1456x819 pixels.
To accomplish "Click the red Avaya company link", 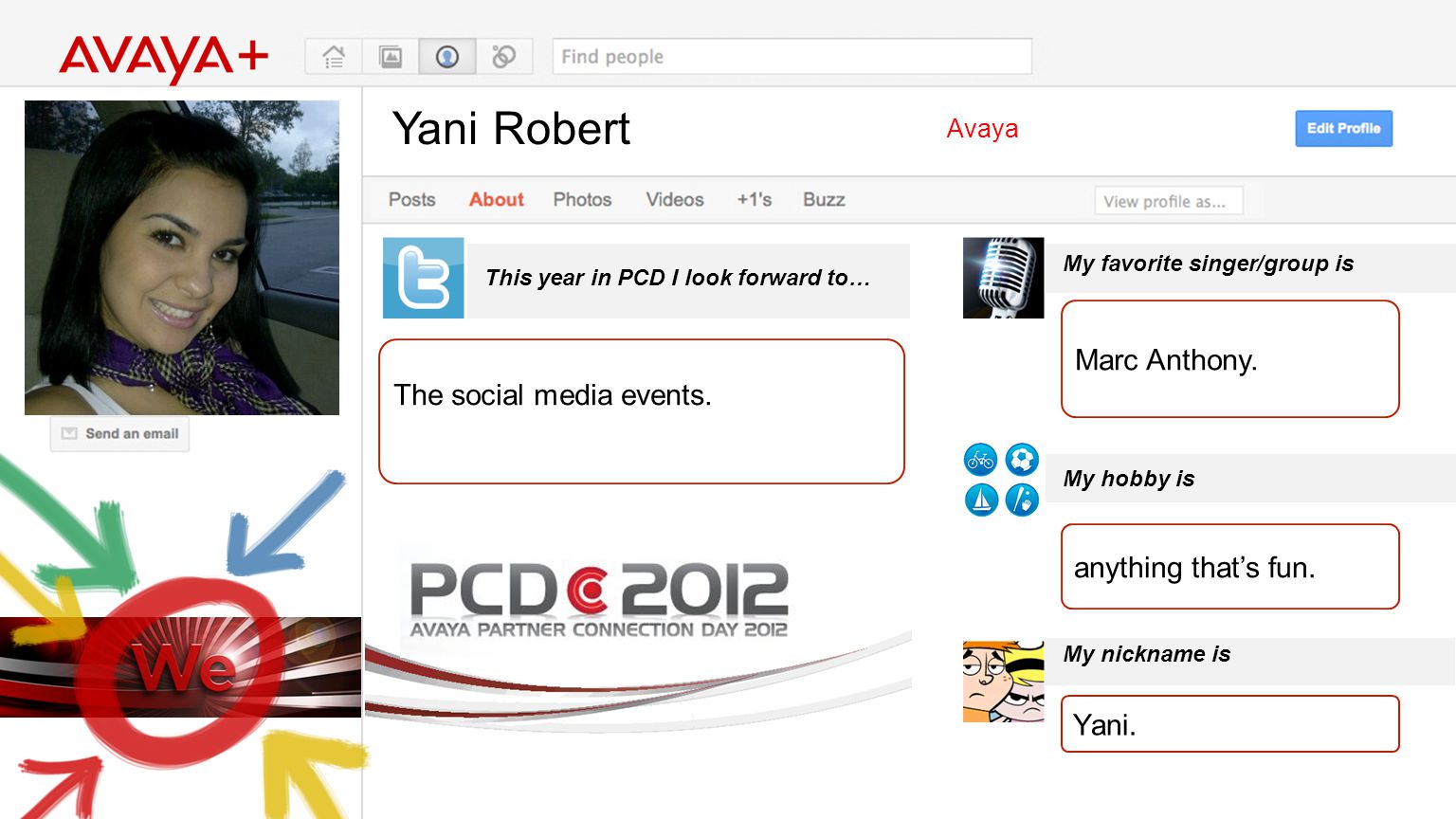I will 982,129.
